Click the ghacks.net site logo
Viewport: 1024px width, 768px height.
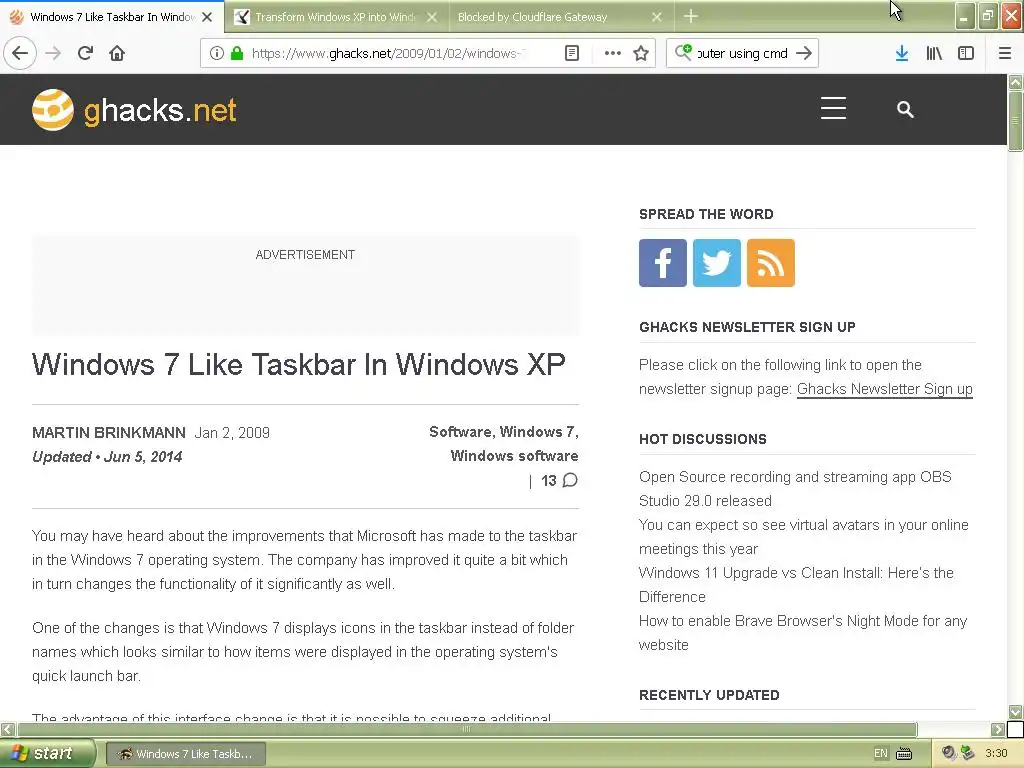134,110
